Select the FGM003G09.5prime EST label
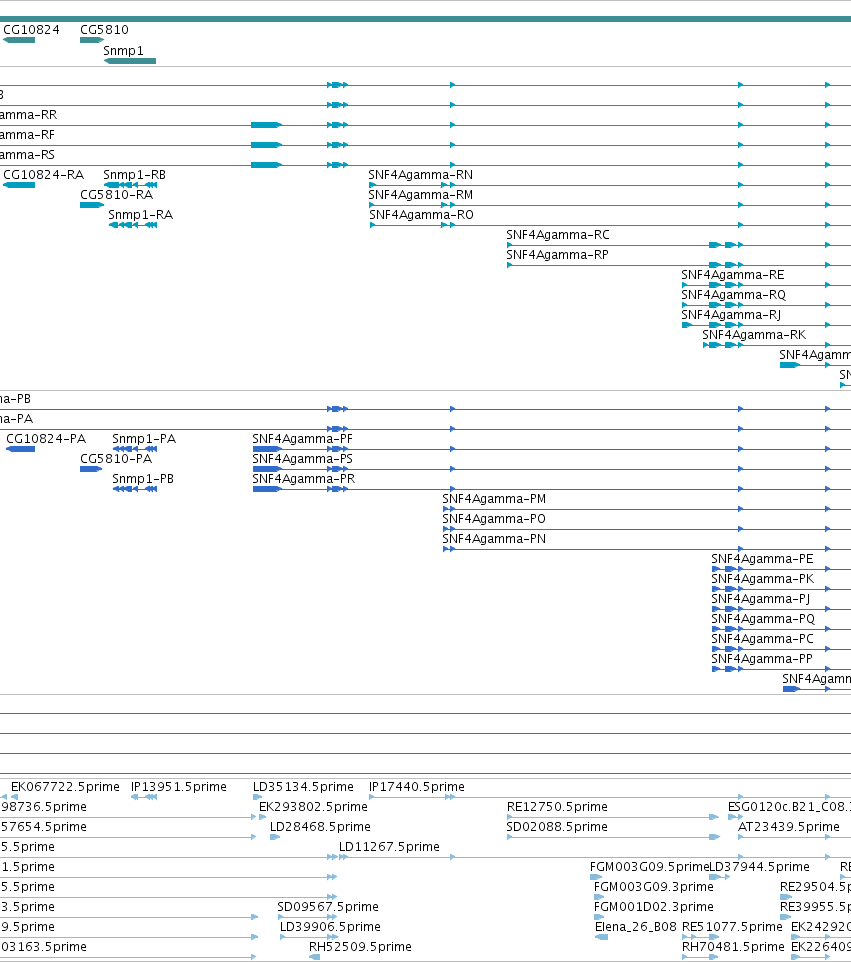The height and width of the screenshot is (962, 851). pyautogui.click(x=649, y=867)
